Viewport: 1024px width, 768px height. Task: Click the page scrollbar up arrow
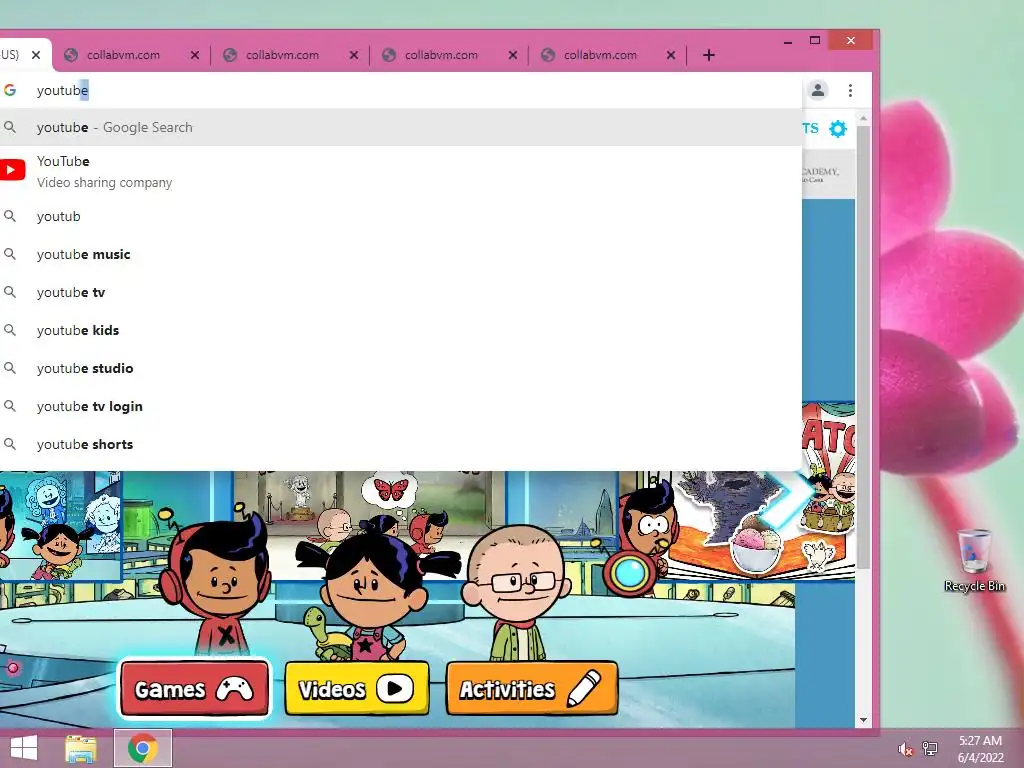pos(863,120)
